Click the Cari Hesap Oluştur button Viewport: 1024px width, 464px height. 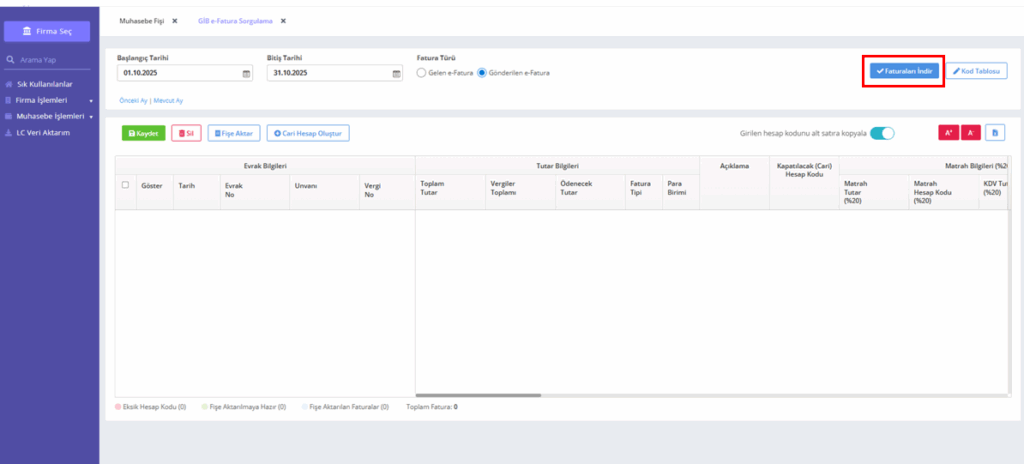click(308, 133)
